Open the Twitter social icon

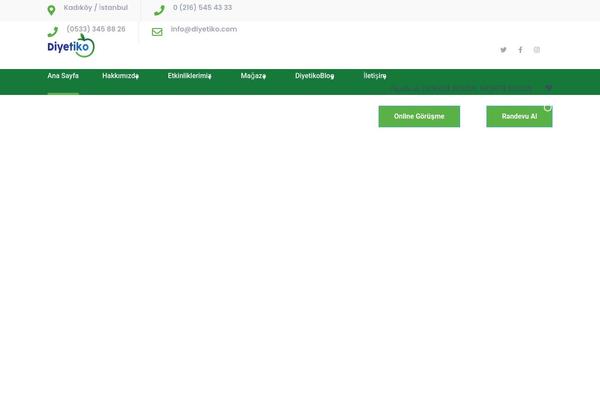click(503, 50)
